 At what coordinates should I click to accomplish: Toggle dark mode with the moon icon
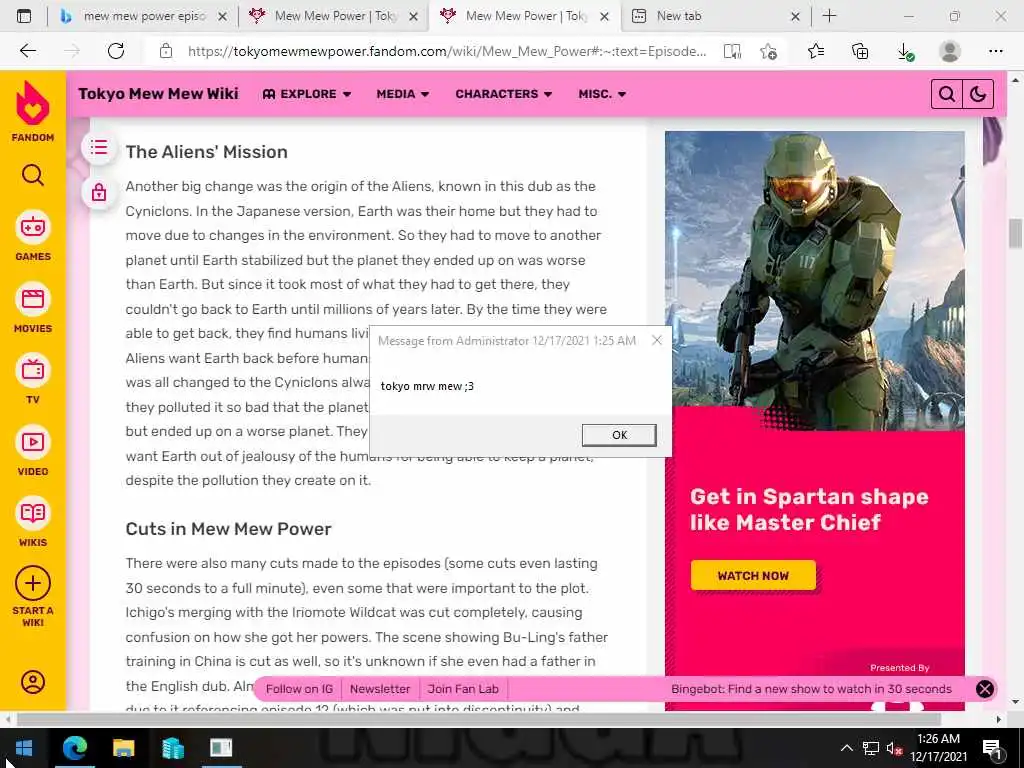tap(978, 94)
